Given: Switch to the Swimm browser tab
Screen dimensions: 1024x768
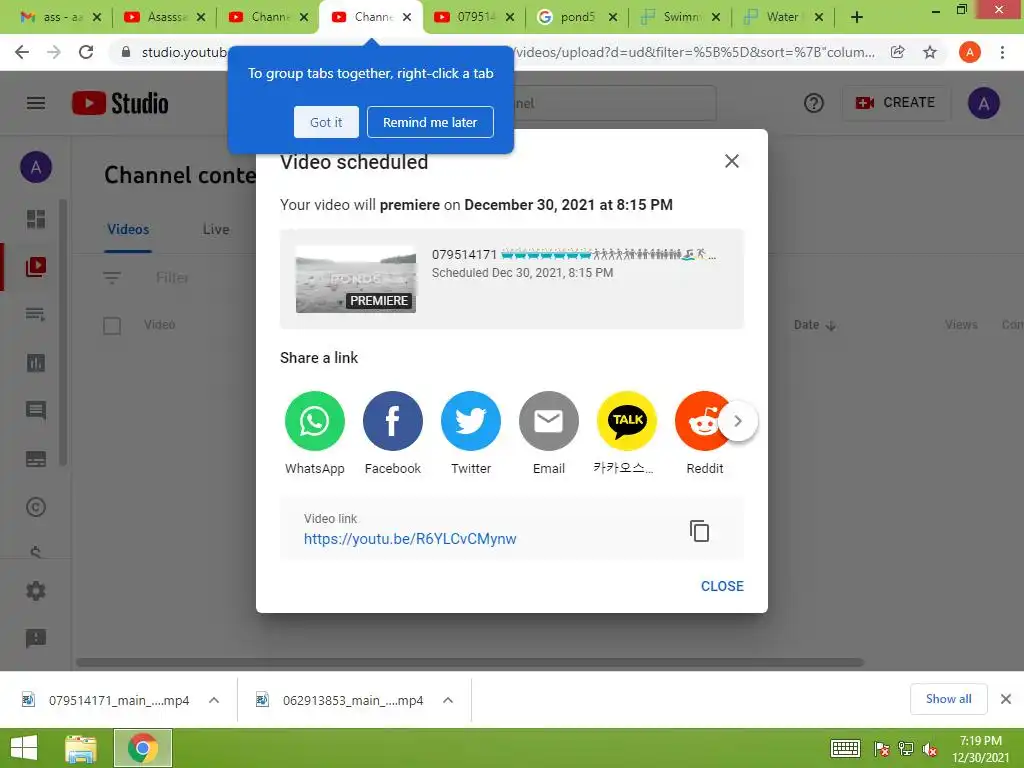Looking at the screenshot, I should pos(680,17).
